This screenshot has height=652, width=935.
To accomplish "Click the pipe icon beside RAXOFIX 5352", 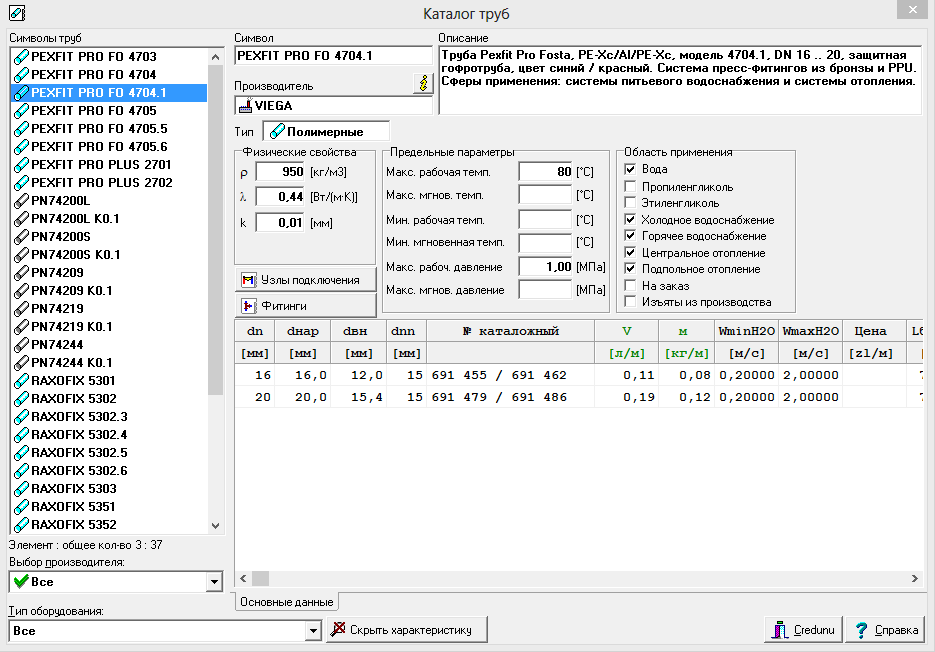I will [21, 524].
